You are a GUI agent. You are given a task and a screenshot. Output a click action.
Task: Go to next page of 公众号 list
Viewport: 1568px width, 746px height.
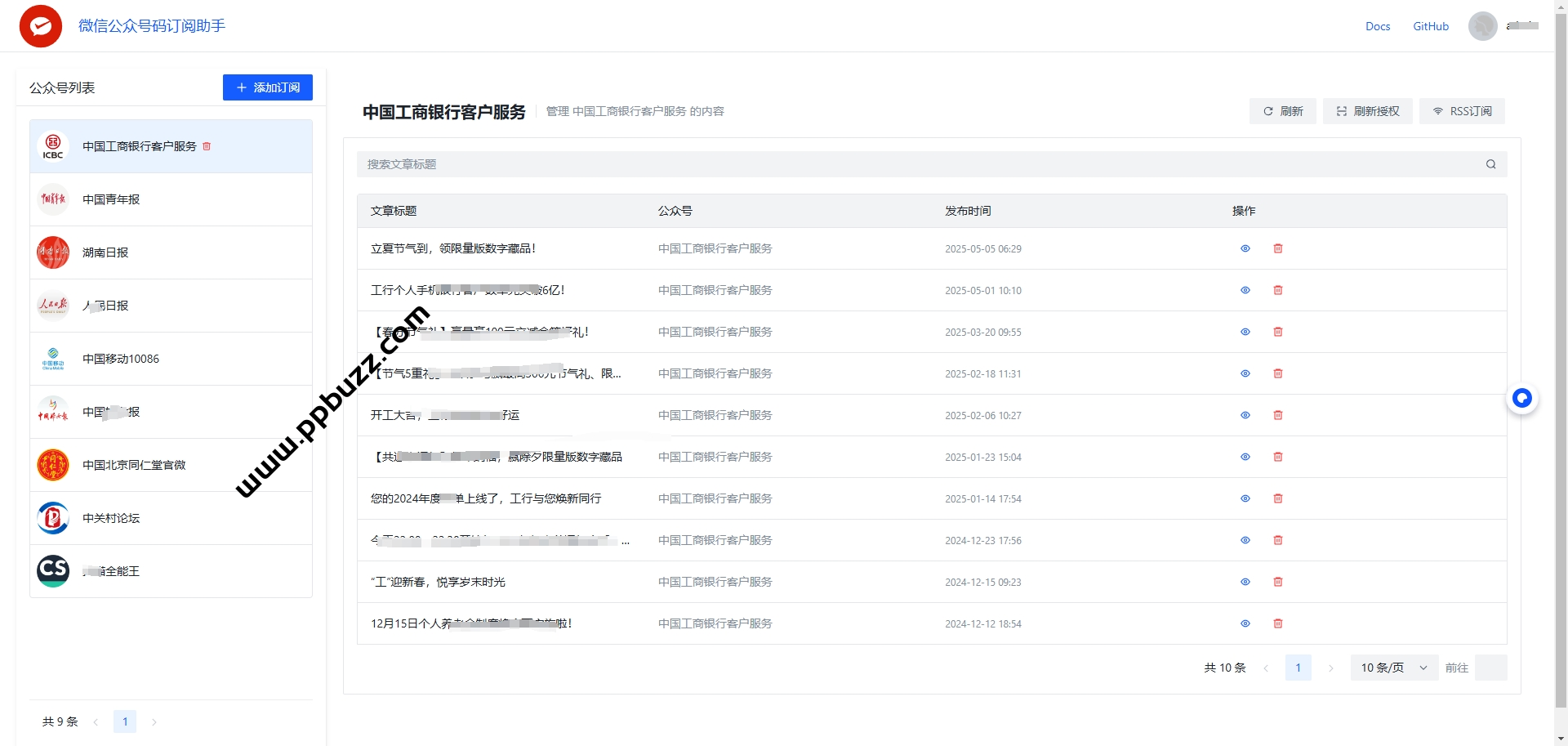tap(154, 721)
